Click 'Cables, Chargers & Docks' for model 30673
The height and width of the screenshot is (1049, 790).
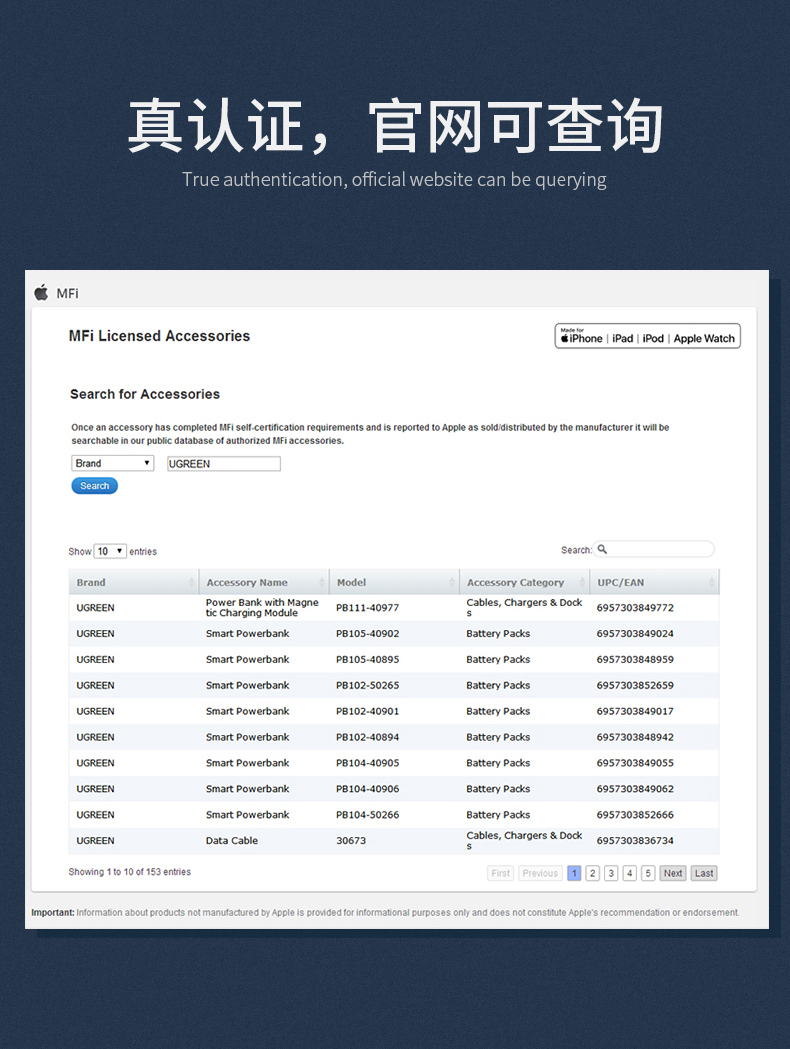524,840
